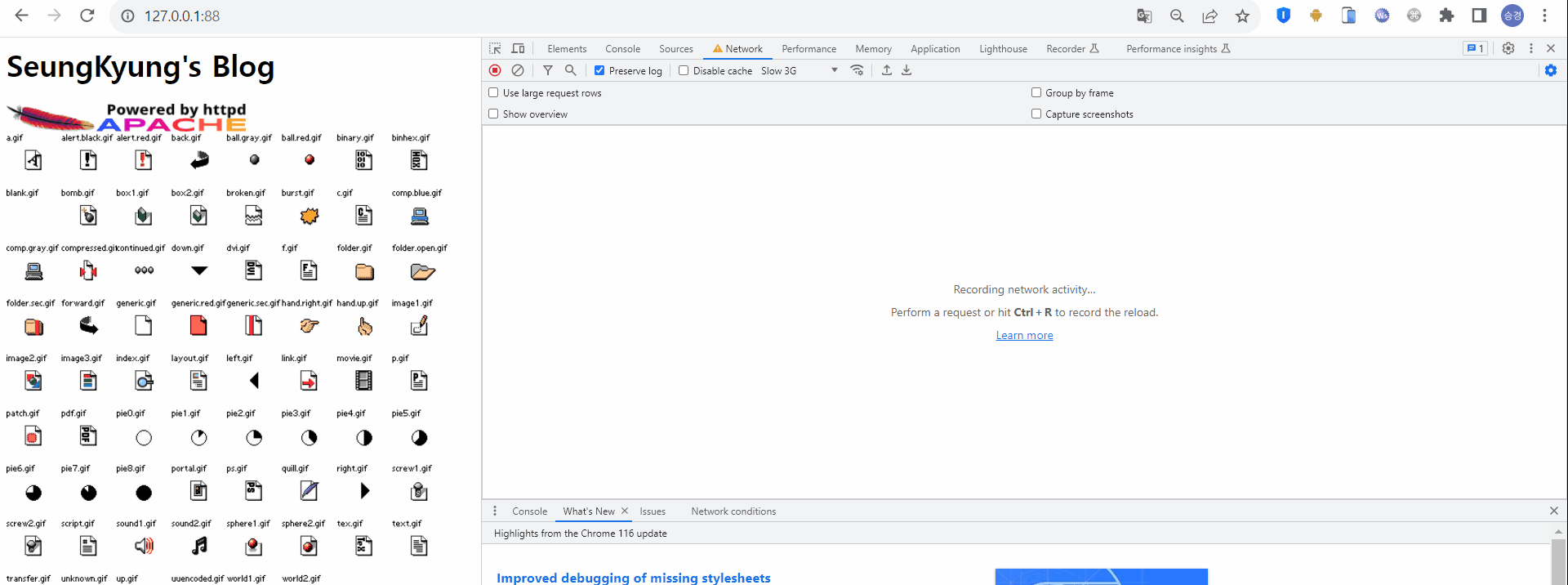Open Performance insights tab
Viewport: 1568px width, 585px height.
click(x=1178, y=49)
